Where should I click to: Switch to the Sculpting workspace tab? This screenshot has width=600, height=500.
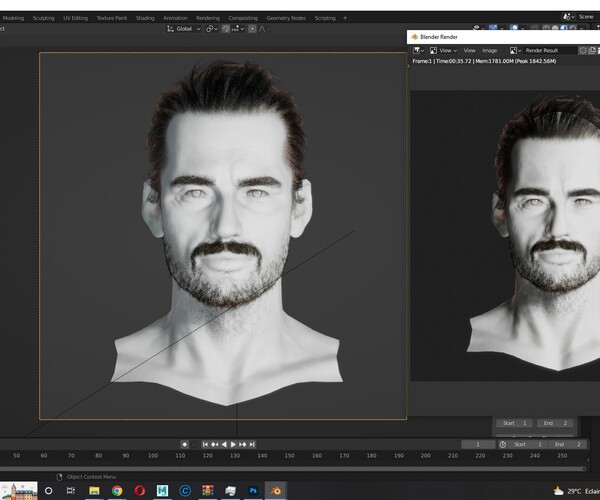click(43, 18)
